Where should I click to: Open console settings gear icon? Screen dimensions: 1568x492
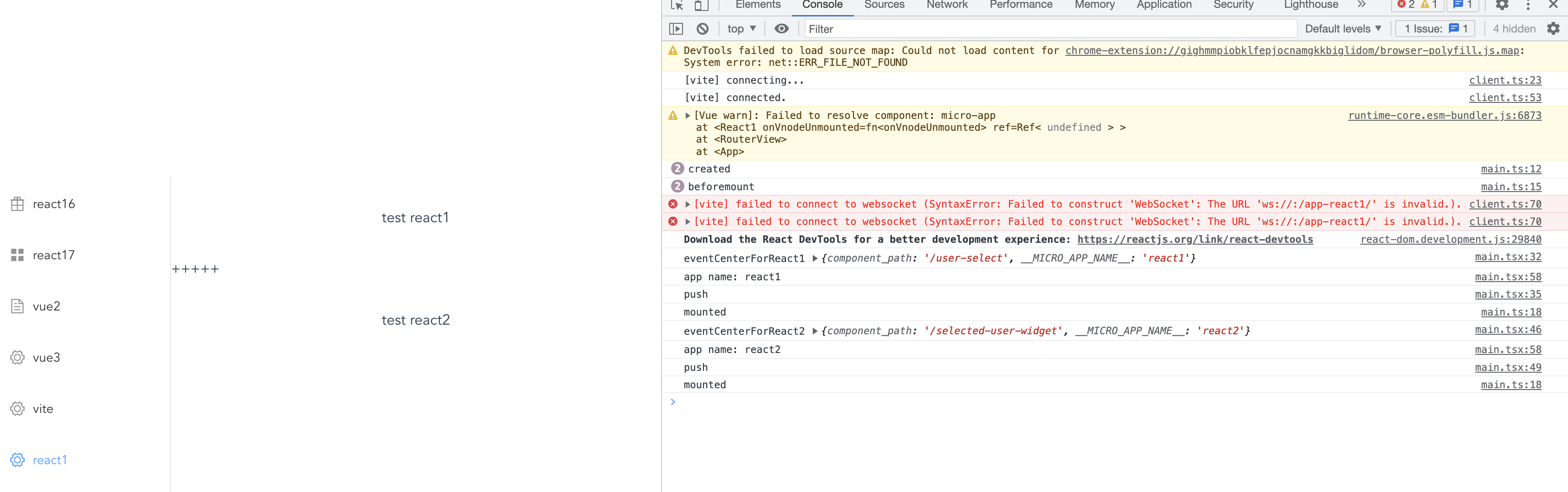coord(1553,29)
